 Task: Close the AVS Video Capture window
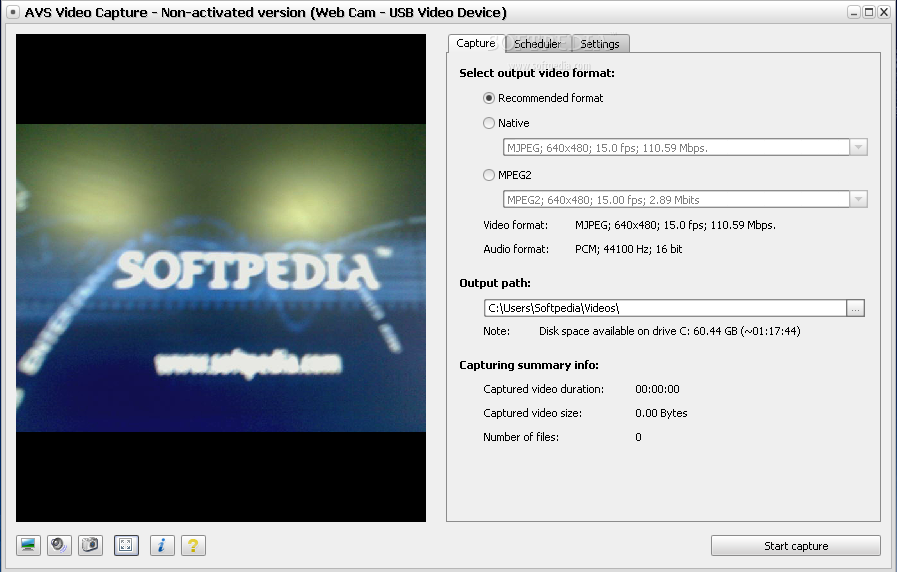[x=884, y=12]
